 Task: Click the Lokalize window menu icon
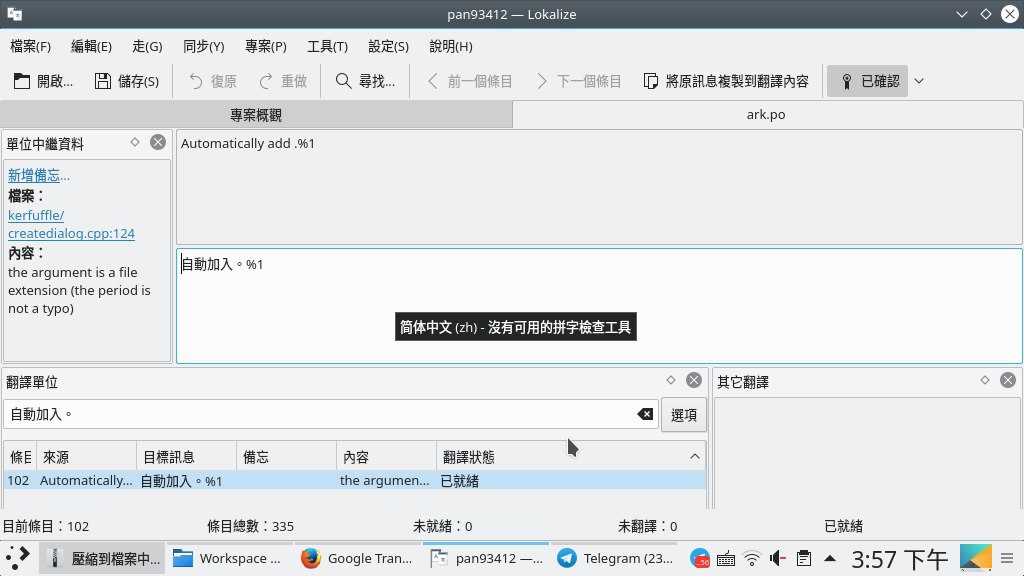click(x=14, y=14)
